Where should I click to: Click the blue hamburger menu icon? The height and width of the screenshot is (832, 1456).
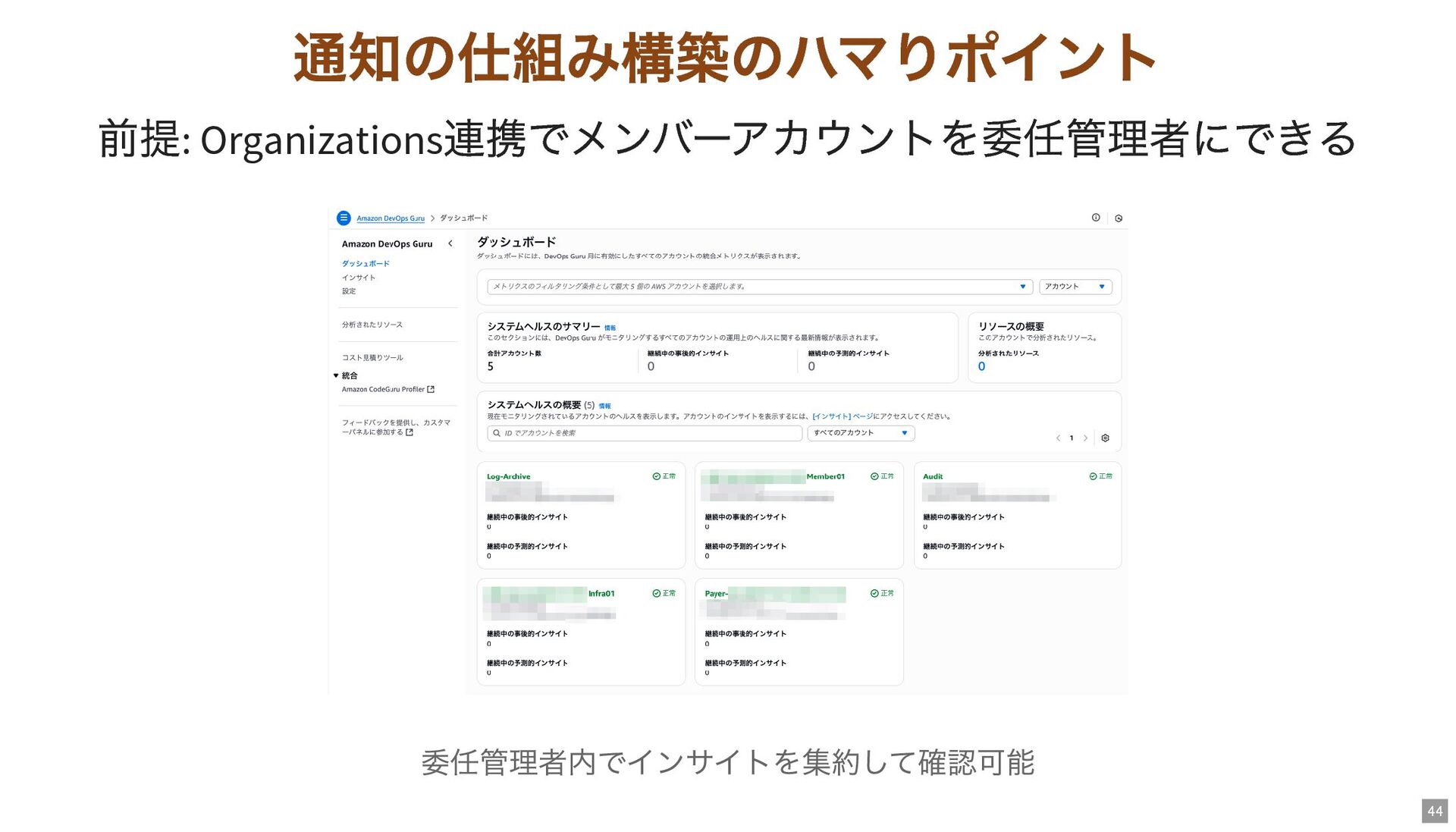(x=344, y=218)
